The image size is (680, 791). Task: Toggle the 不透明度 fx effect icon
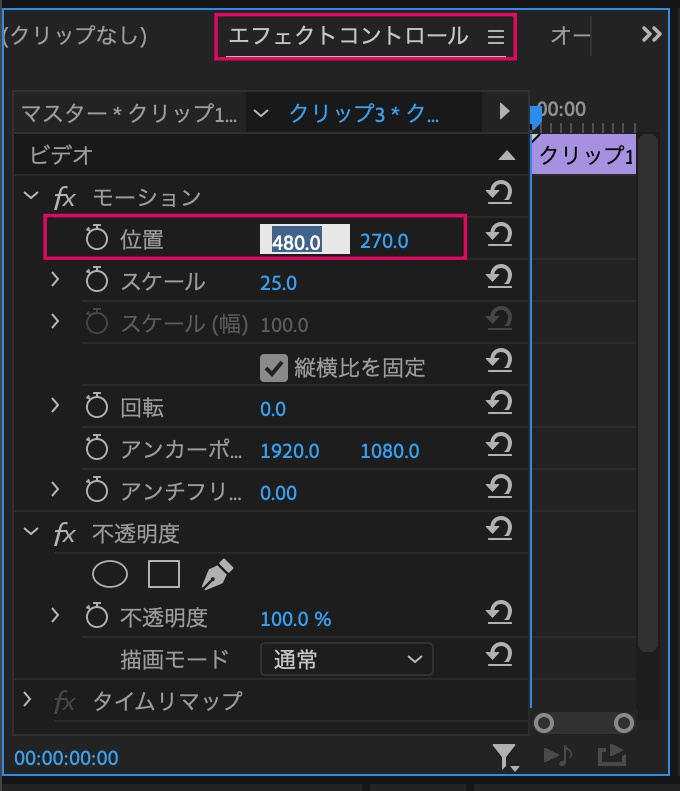(x=65, y=533)
